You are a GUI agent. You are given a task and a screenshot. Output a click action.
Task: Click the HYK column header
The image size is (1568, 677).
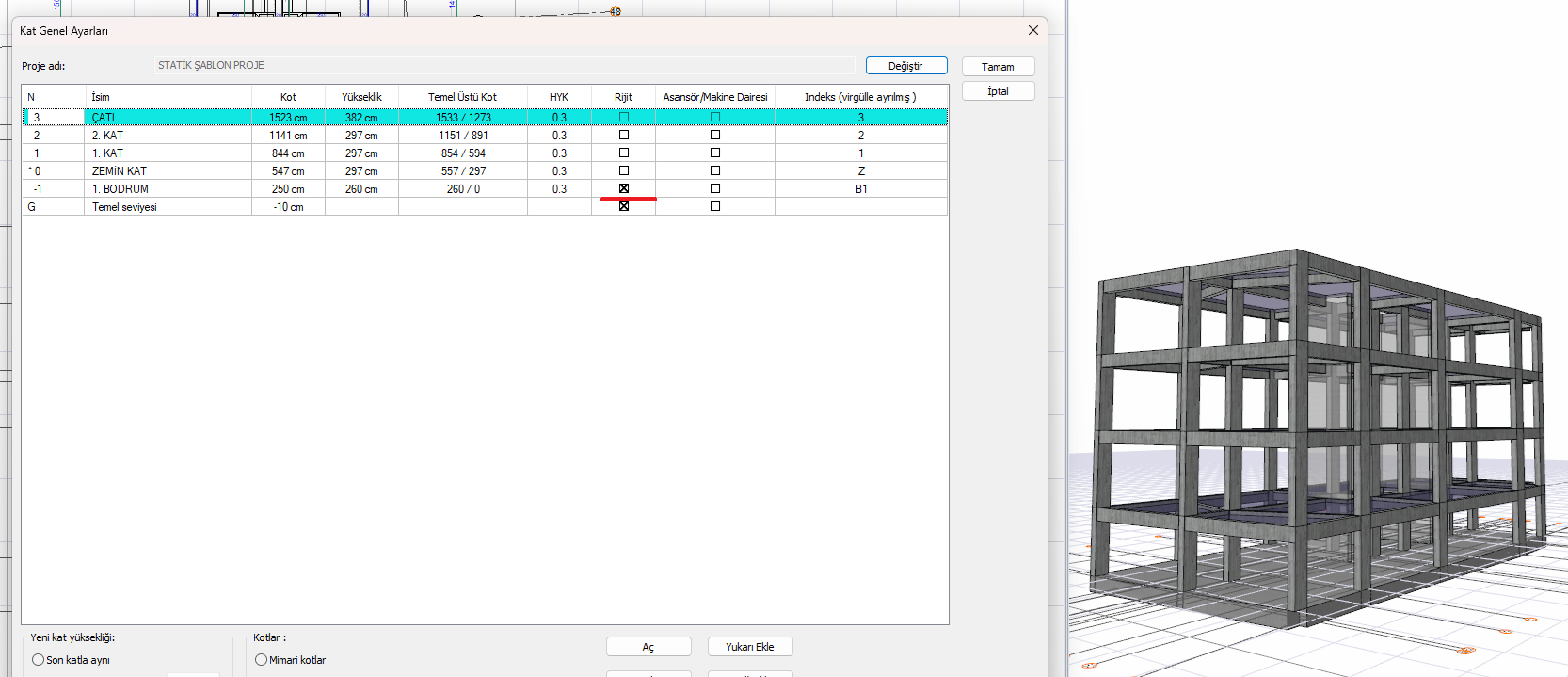tap(559, 97)
